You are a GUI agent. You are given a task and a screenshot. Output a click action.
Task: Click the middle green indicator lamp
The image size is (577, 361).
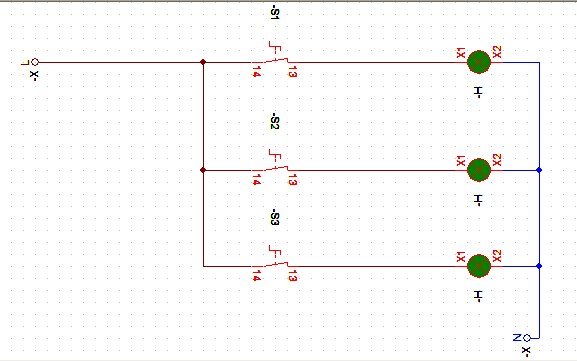(479, 170)
